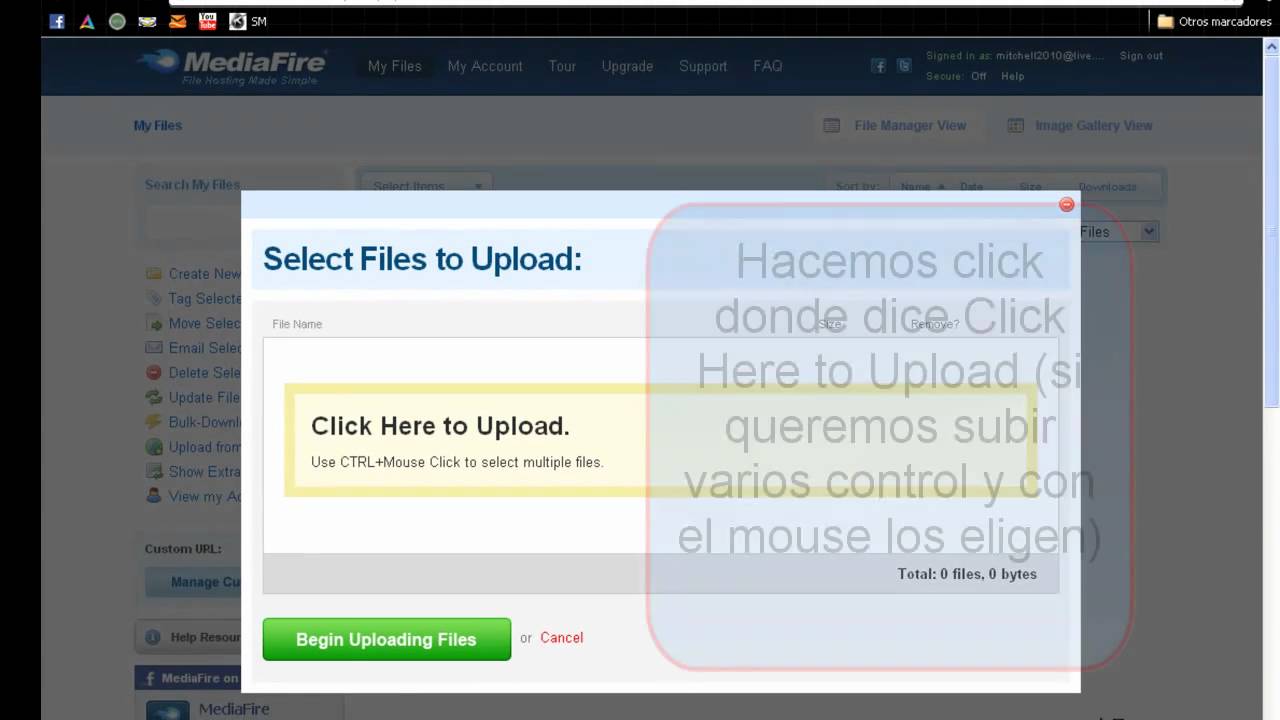This screenshot has width=1280, height=720.
Task: Click the Manage Custom URL button
Action: [194, 582]
